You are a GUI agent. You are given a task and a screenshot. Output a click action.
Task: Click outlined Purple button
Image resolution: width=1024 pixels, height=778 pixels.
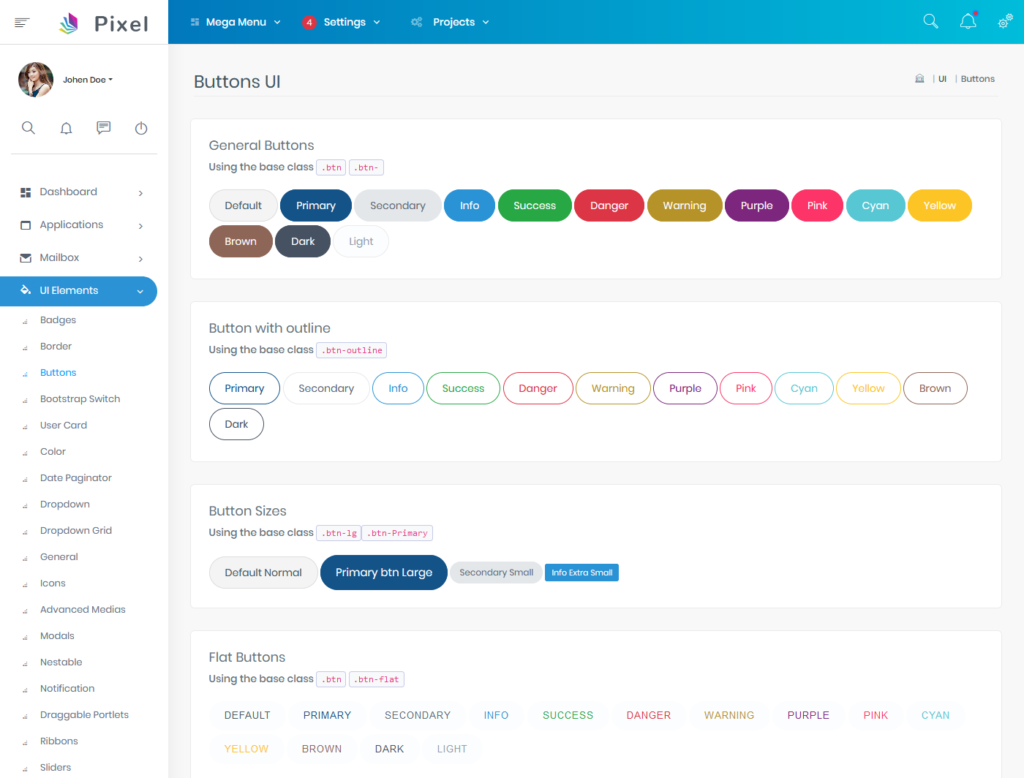(685, 389)
